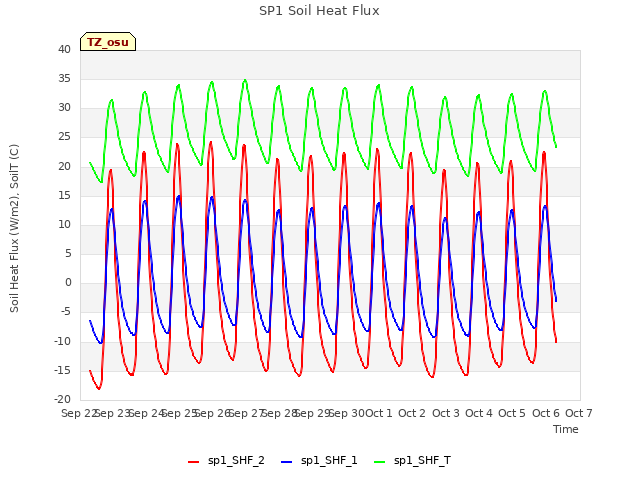Click the Soil Heat Flux y-axis label
This screenshot has width=640, height=480.
14,228
